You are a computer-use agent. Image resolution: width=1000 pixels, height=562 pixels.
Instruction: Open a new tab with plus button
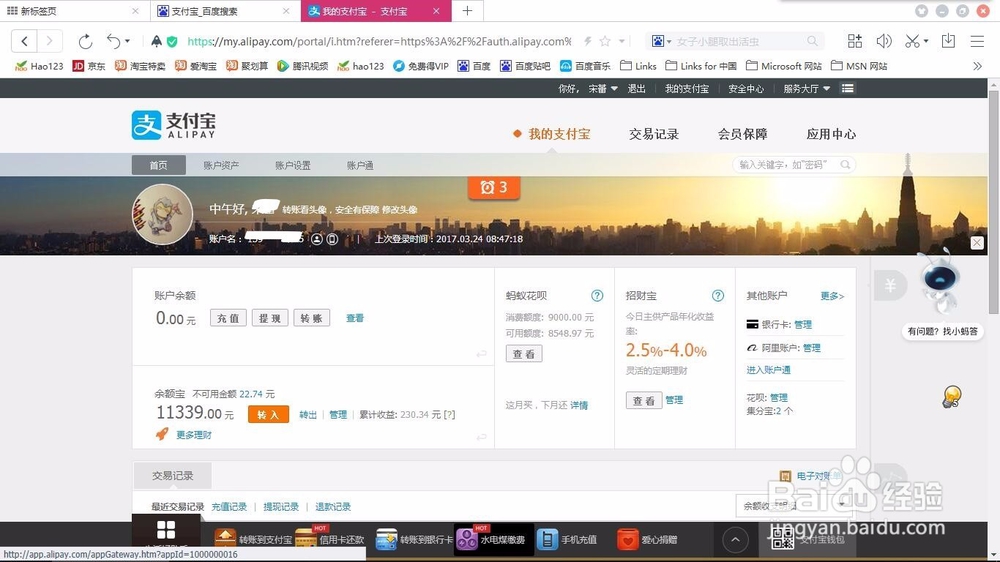(467, 11)
